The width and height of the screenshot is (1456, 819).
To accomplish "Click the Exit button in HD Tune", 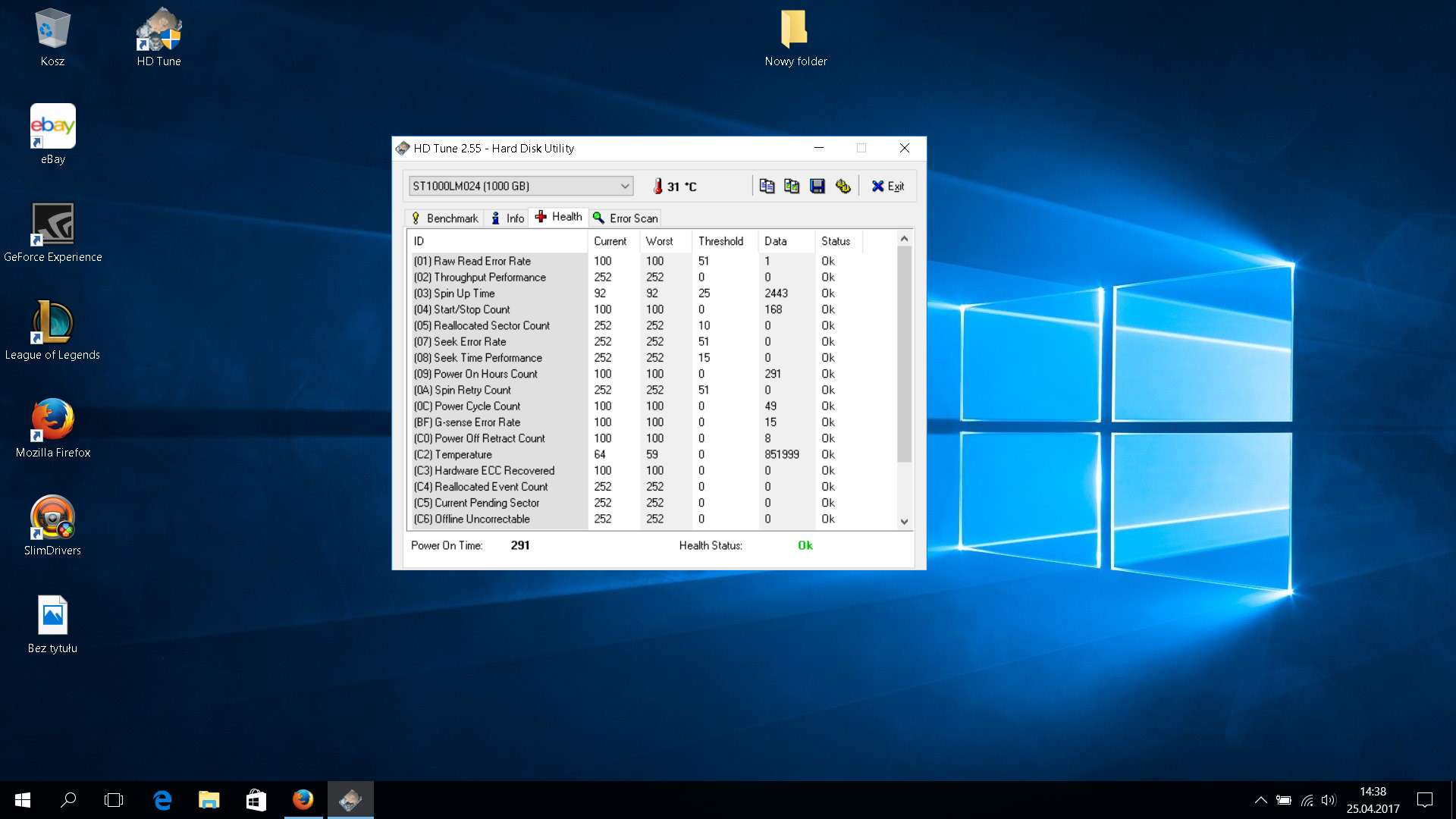I will [887, 186].
